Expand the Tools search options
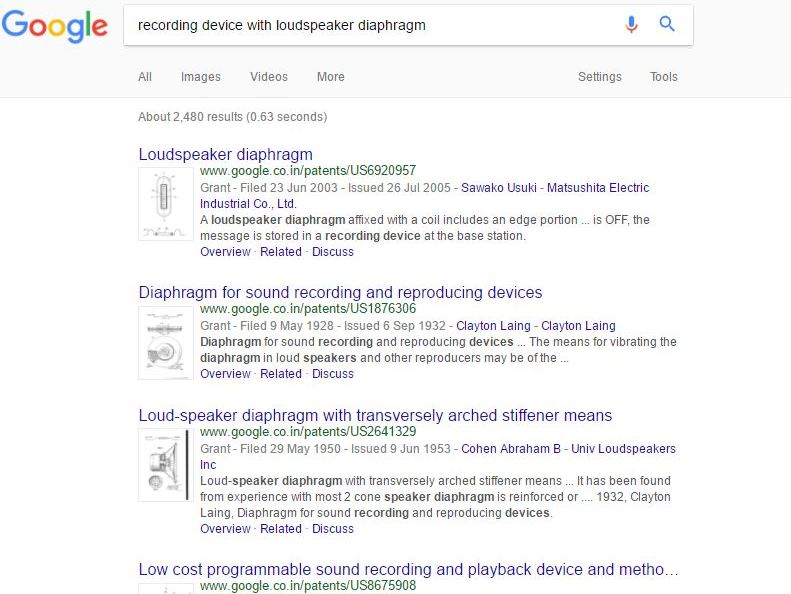The image size is (791, 594). point(663,77)
